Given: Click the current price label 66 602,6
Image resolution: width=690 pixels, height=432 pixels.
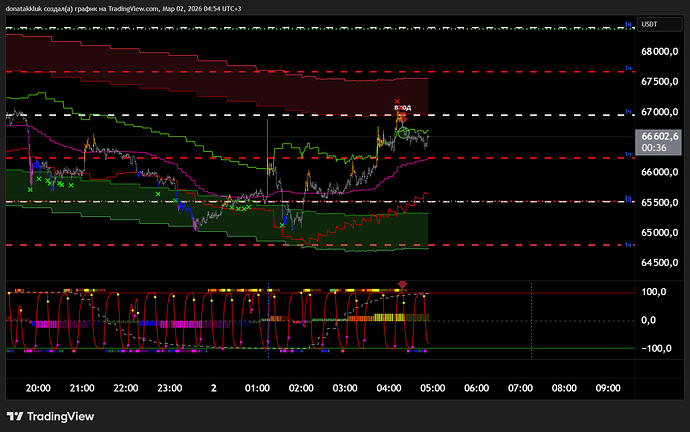Looking at the screenshot, I should coord(660,136).
